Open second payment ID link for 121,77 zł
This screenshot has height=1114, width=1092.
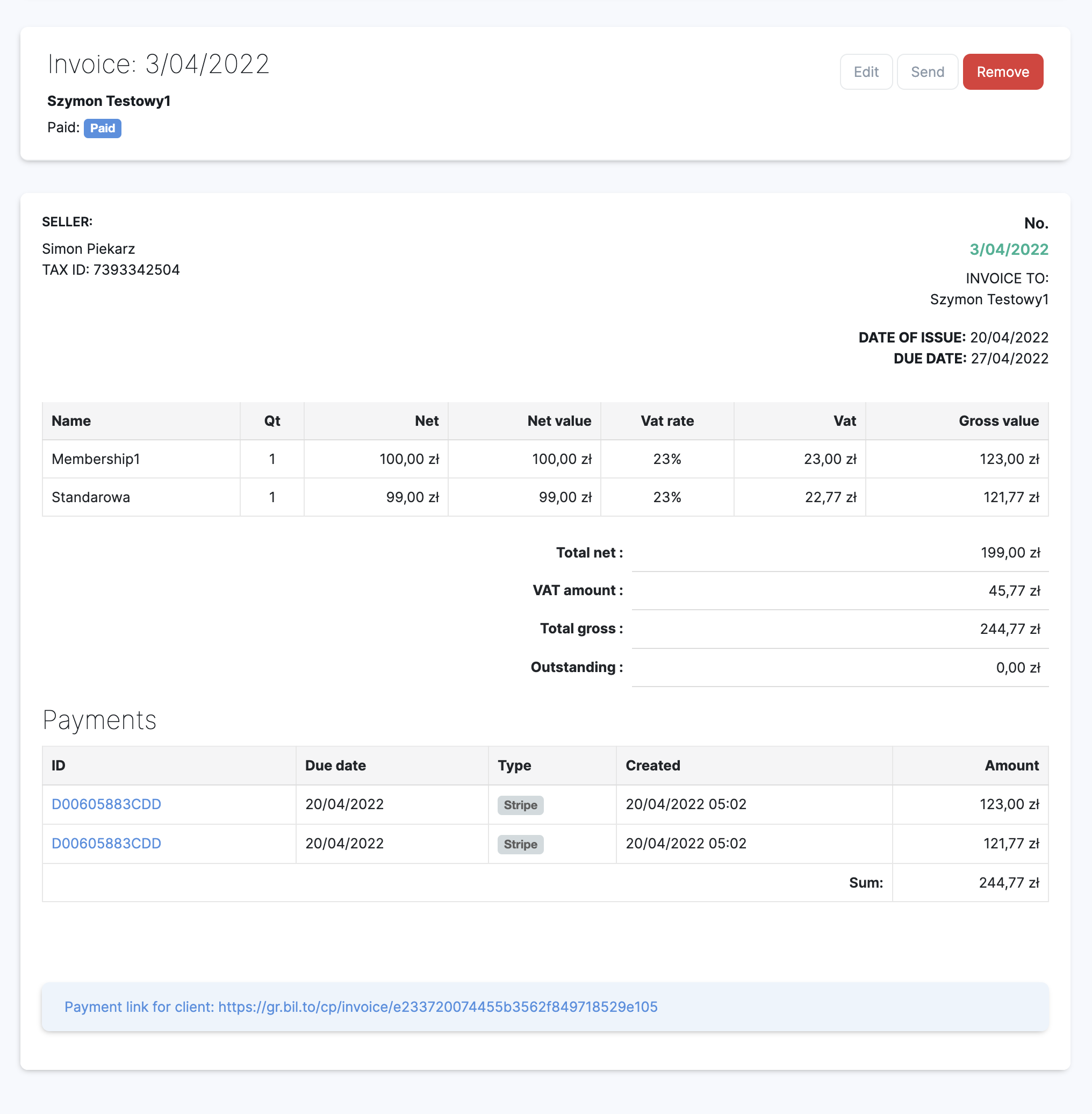[x=106, y=843]
